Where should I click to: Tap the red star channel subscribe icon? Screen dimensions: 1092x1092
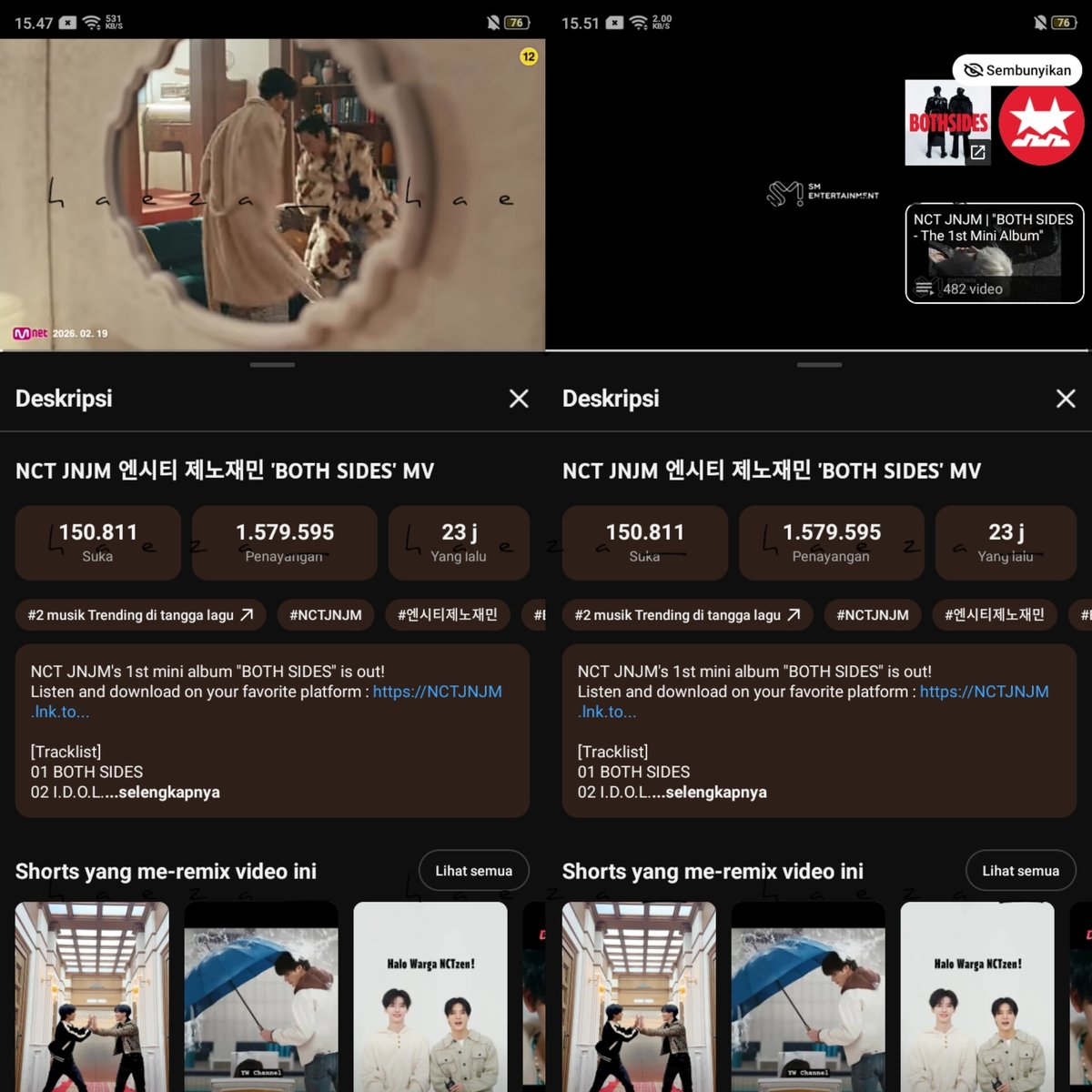pos(1042,123)
